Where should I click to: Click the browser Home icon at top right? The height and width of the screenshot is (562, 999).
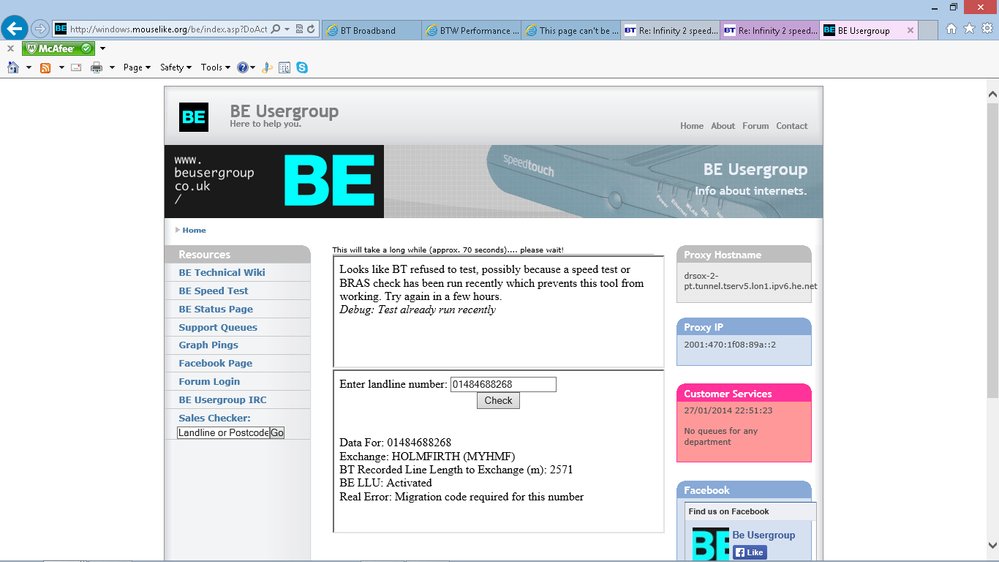[x=951, y=29]
